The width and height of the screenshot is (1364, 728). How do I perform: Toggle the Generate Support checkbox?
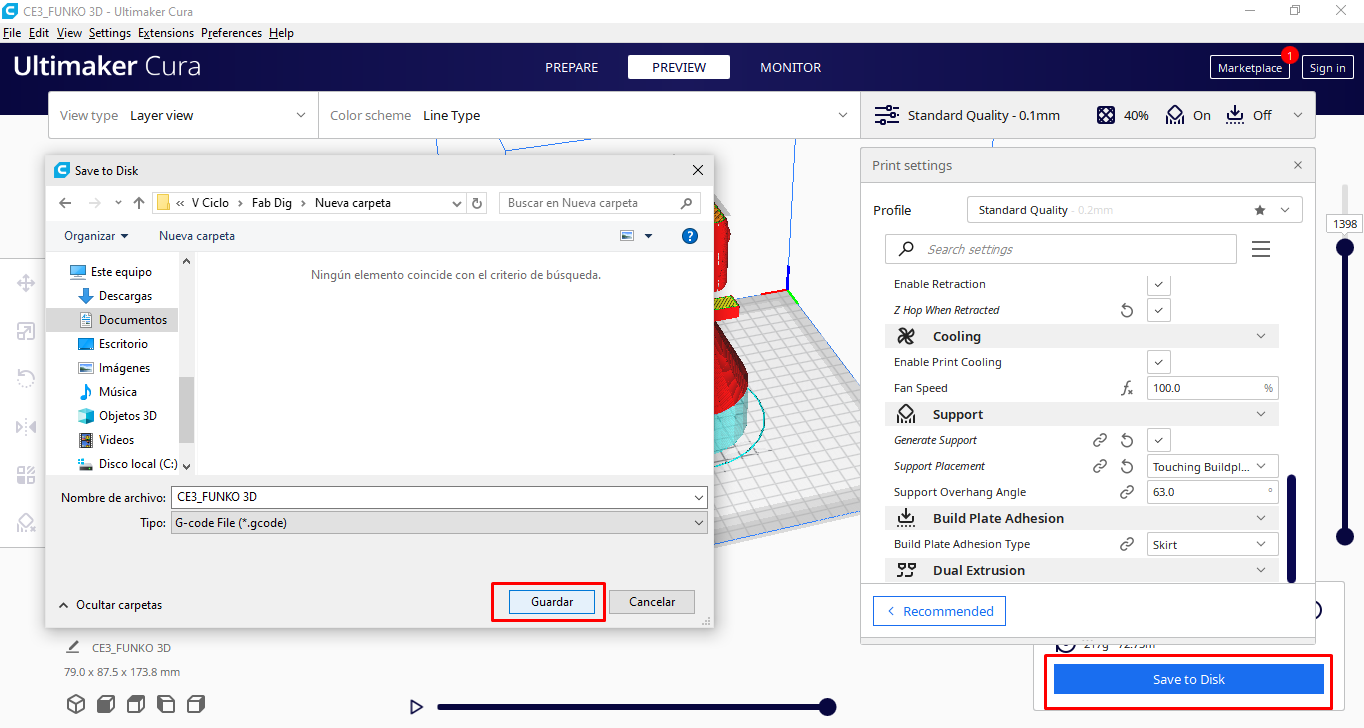pos(1159,440)
